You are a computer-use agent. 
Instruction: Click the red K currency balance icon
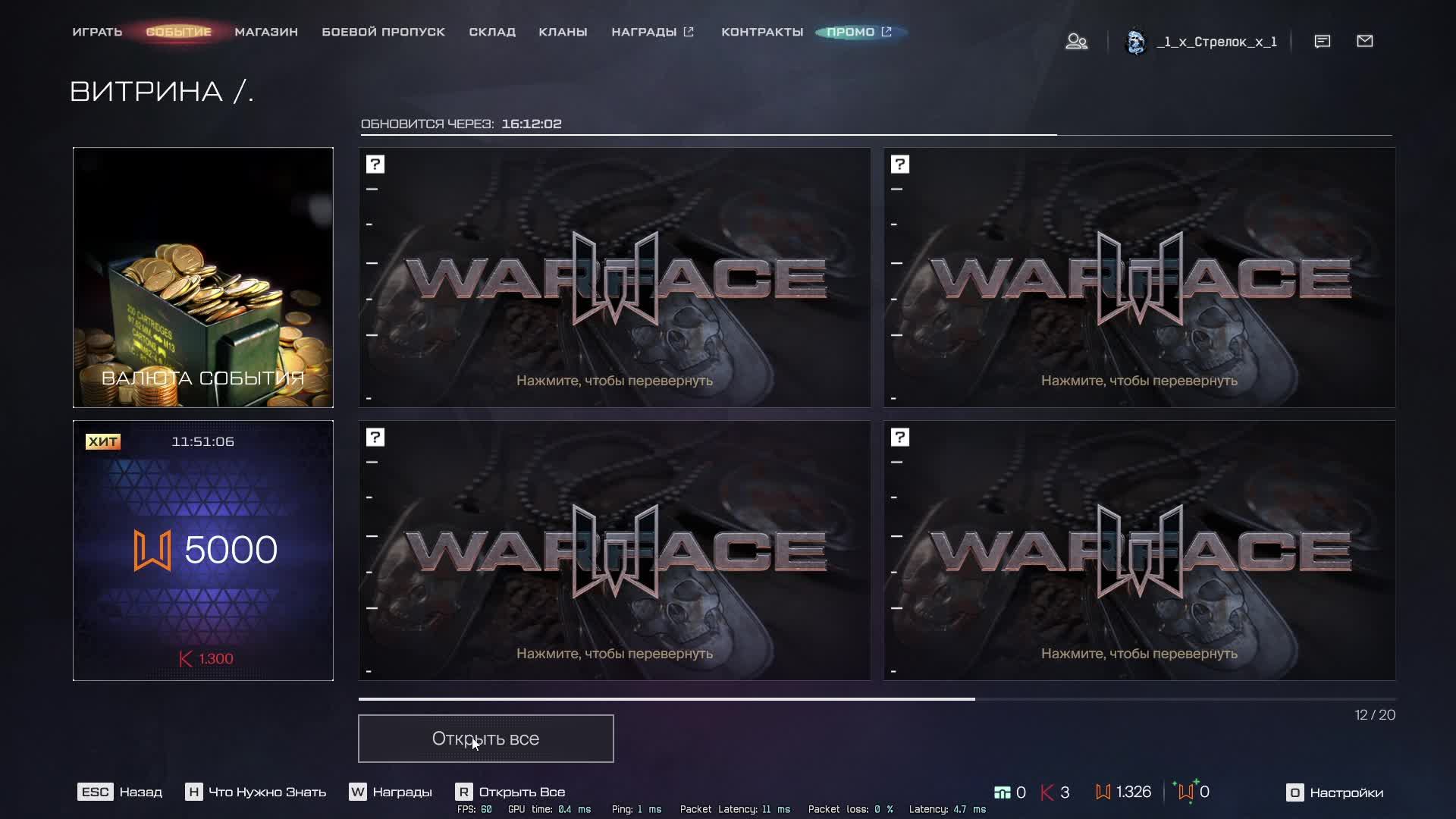pyautogui.click(x=1047, y=792)
